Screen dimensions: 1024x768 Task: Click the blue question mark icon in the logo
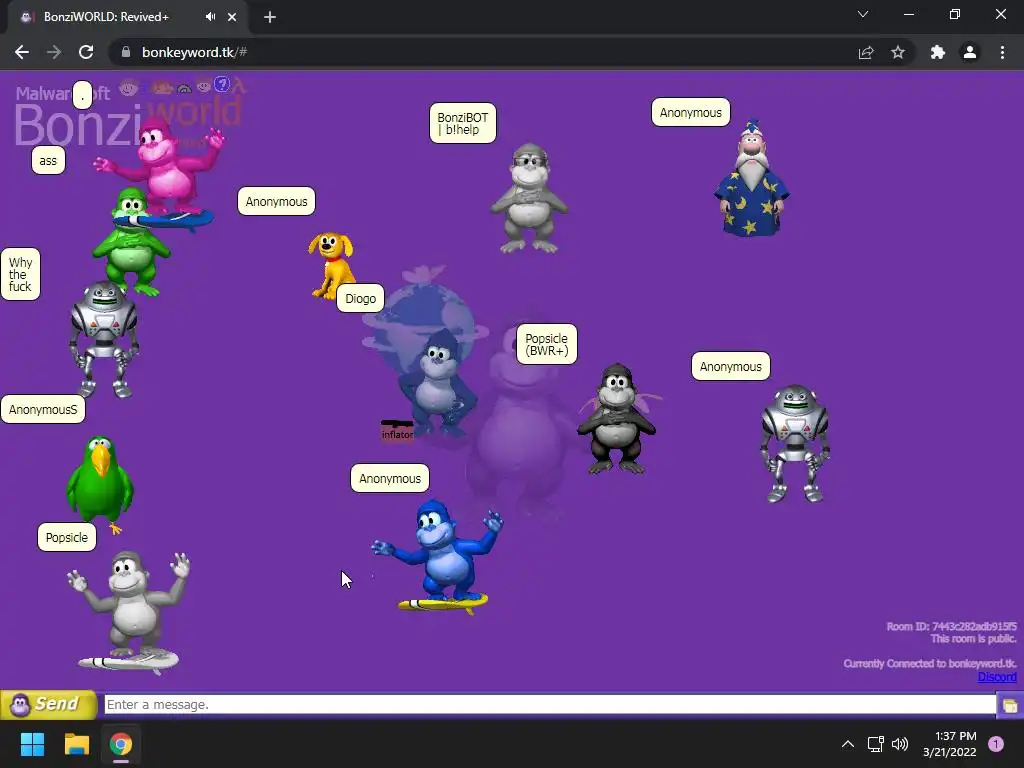tap(222, 84)
